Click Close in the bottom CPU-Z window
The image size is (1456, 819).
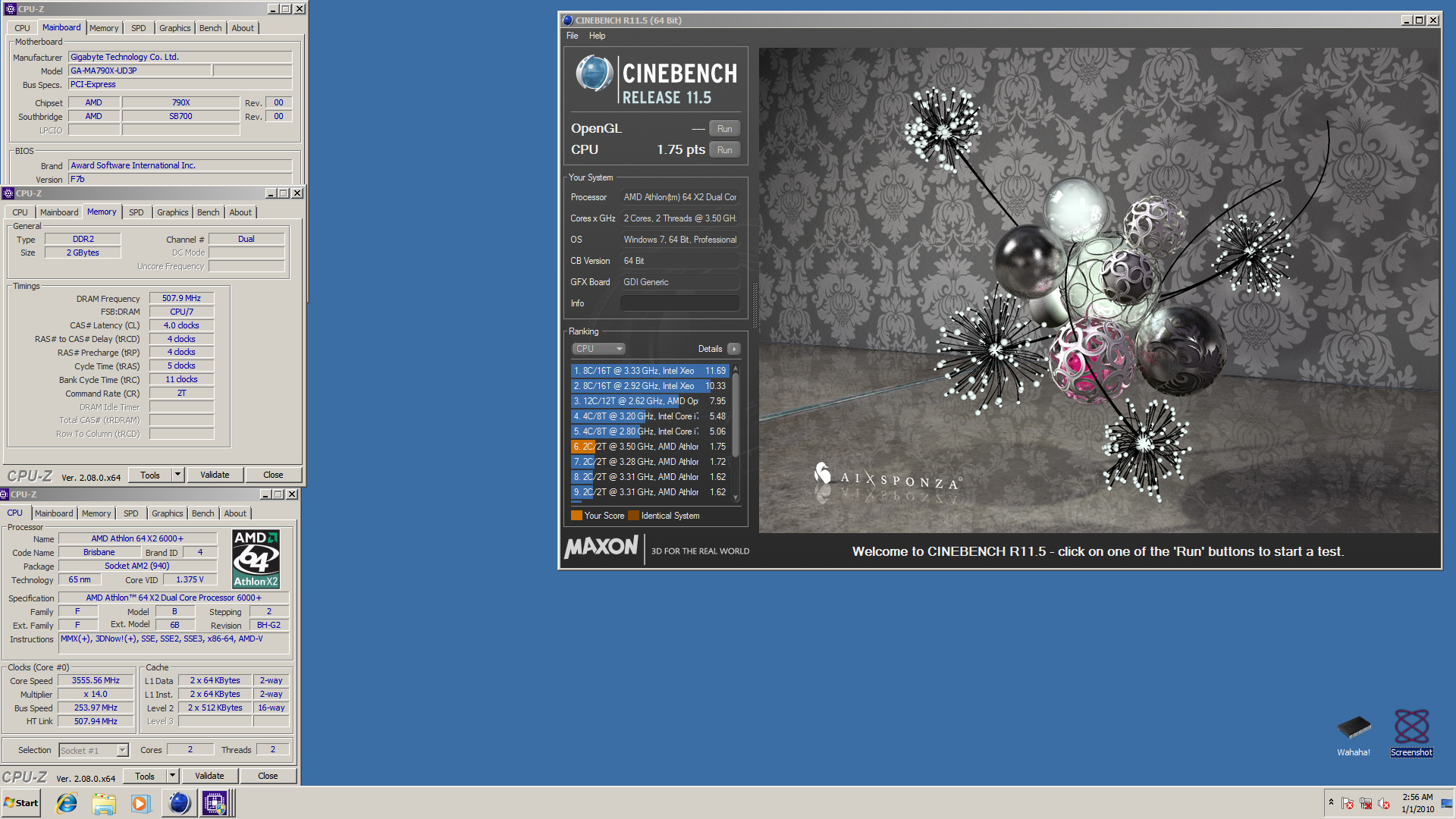[x=268, y=776]
